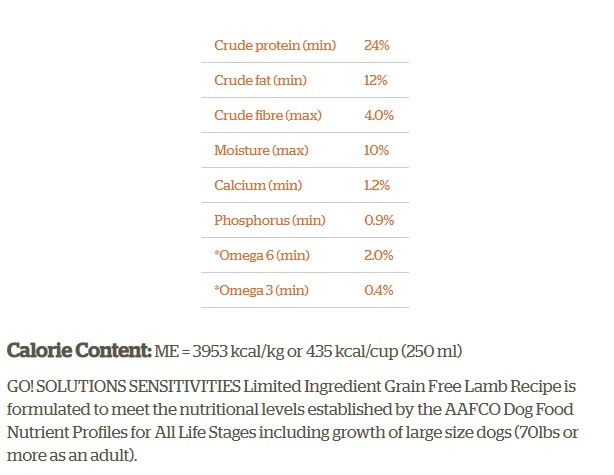This screenshot has width=614, height=475.
Task: Select the 2.0% Omega 6 value
Action: [379, 255]
